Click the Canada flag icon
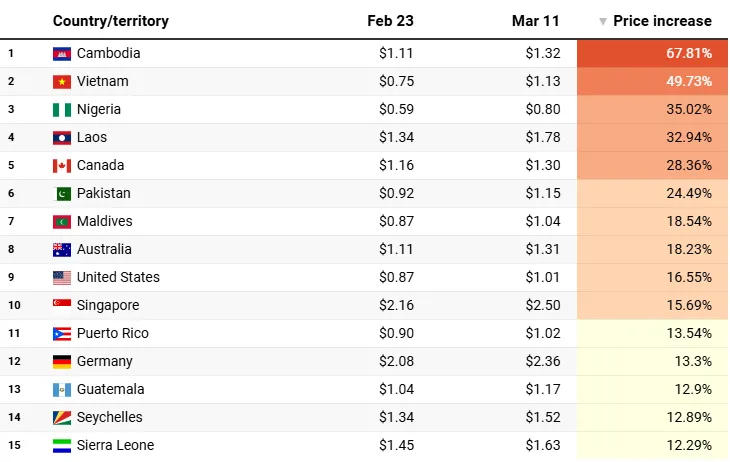730x462 pixels. 62,166
